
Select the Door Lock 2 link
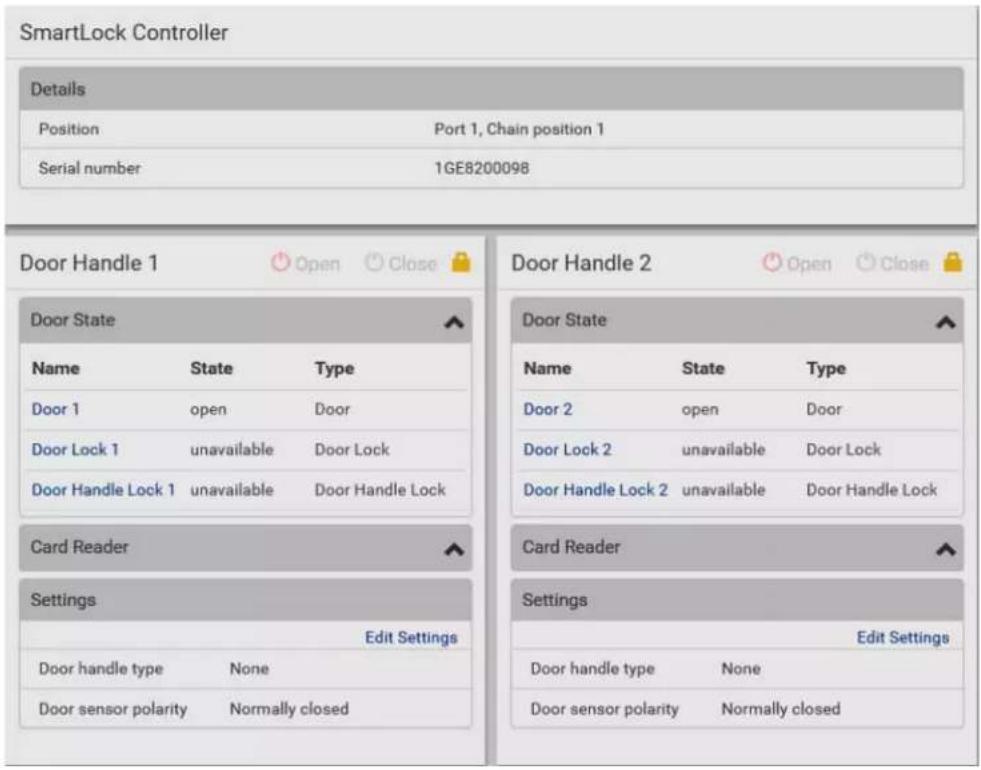pos(567,449)
